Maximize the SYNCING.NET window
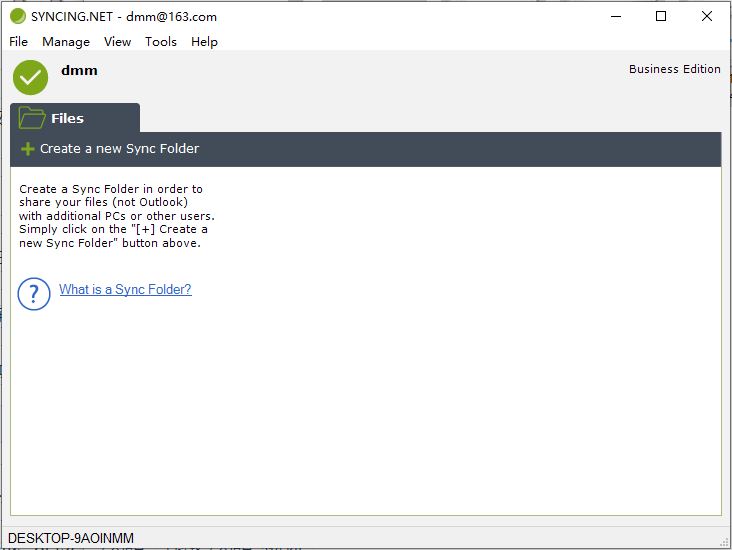Screen dimensions: 732x550 pos(661,16)
